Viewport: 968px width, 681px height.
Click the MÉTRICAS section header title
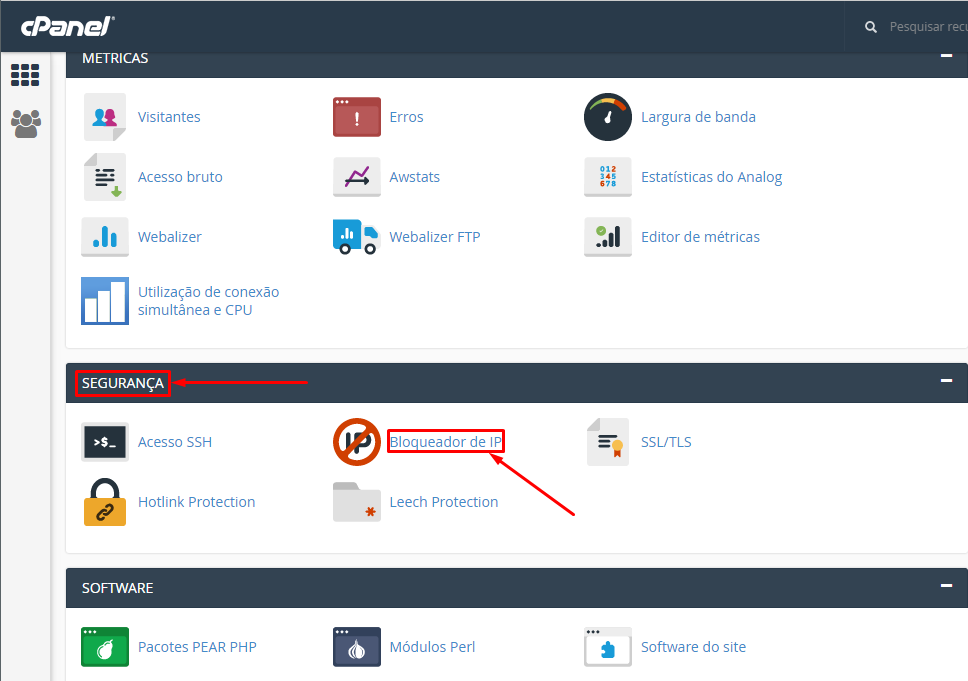pos(115,58)
